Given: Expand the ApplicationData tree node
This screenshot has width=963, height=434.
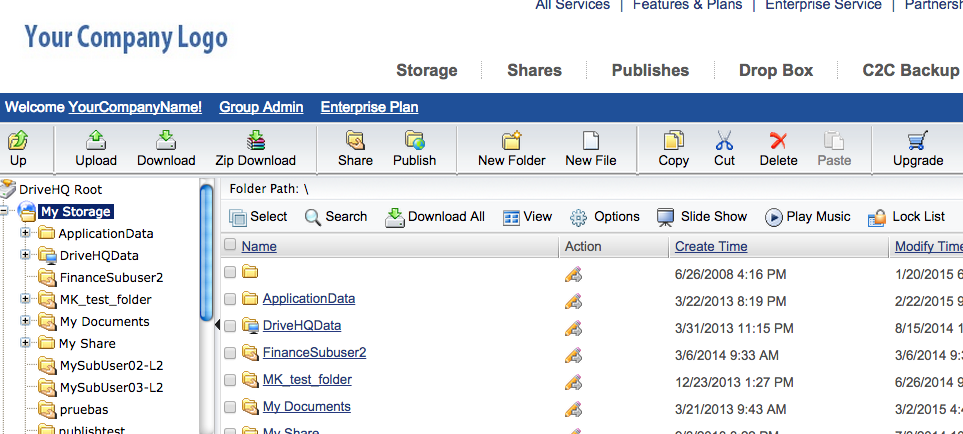Looking at the screenshot, I should click(x=26, y=233).
